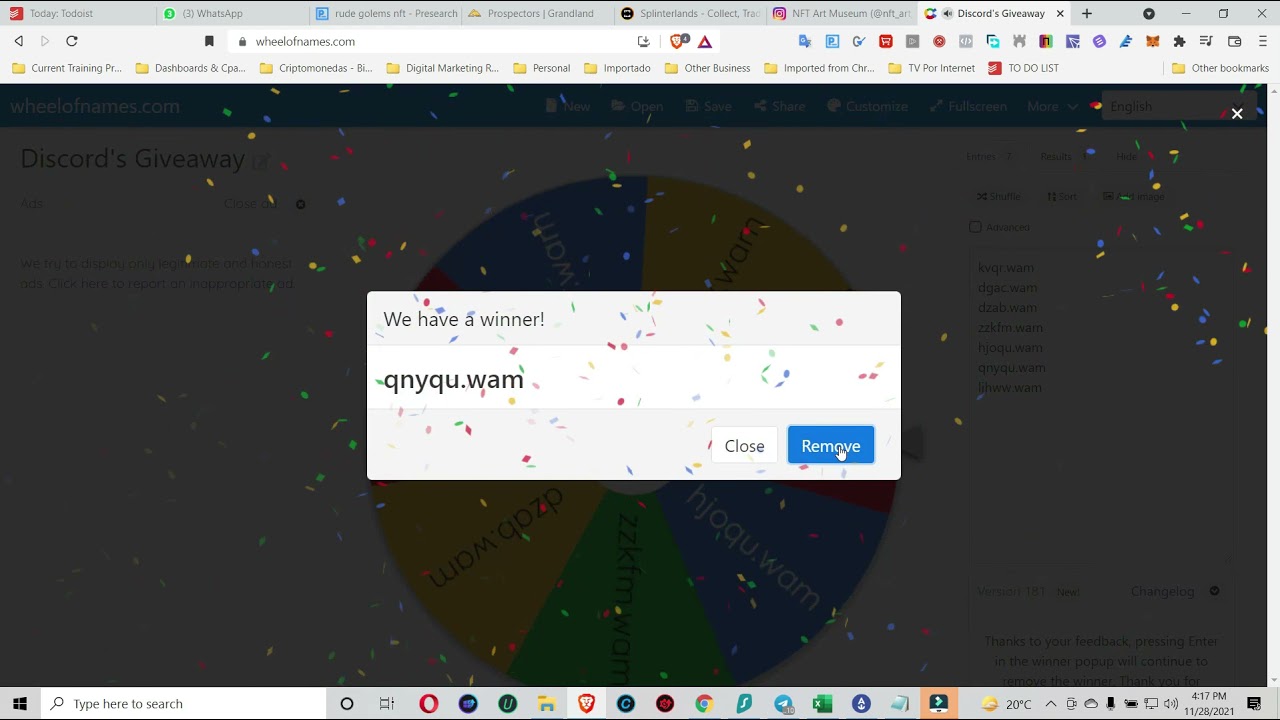Viewport: 1280px width, 720px height.
Task: Open the Dashboards & Cpa bookmark folder
Action: coord(190,68)
